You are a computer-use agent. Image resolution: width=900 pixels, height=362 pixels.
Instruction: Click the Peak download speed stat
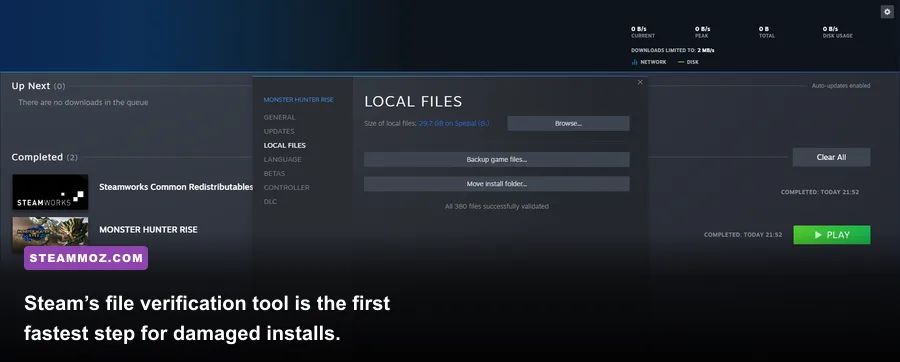pos(703,32)
